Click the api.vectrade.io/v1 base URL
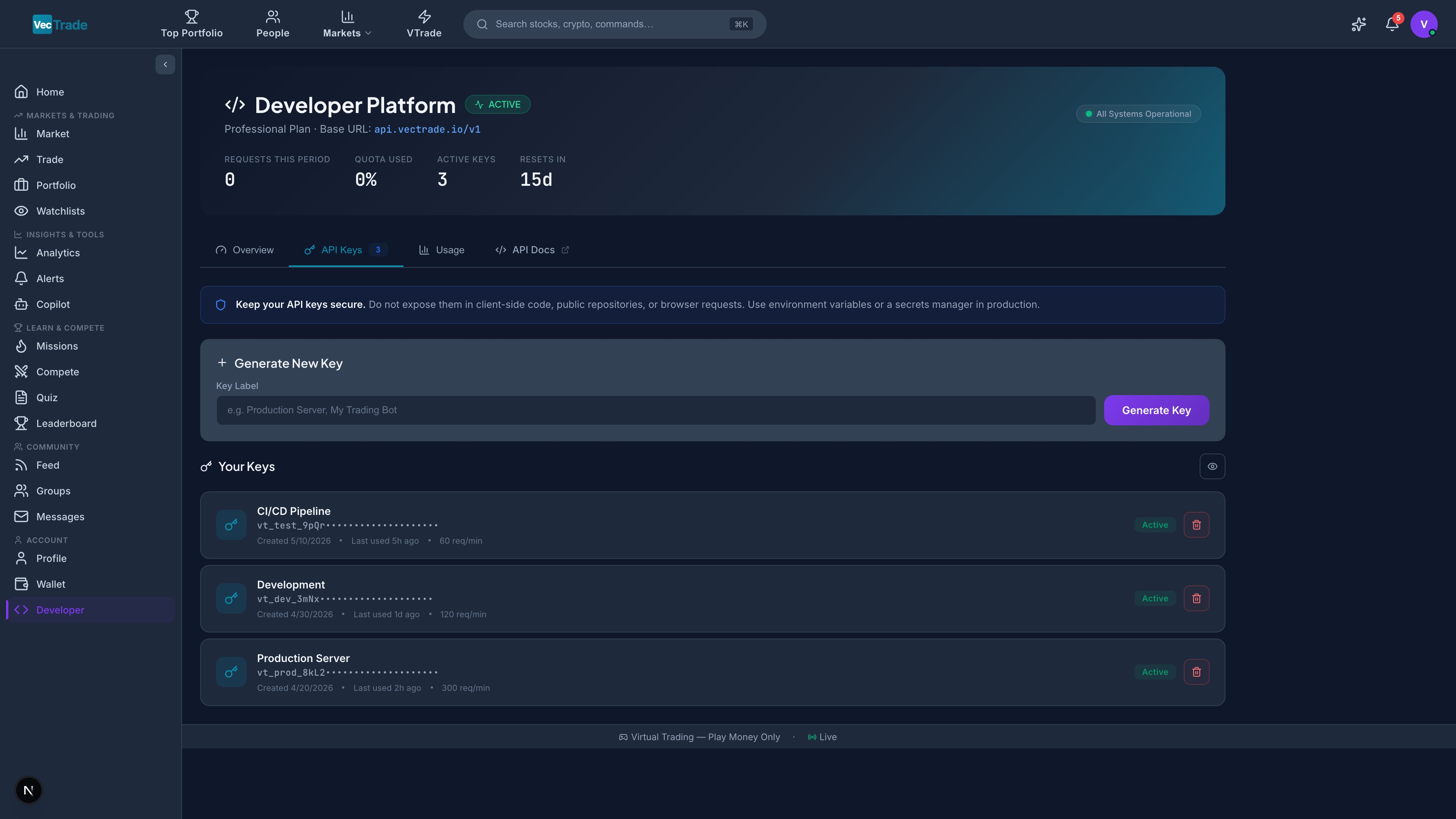The image size is (1456, 819). pos(427,129)
